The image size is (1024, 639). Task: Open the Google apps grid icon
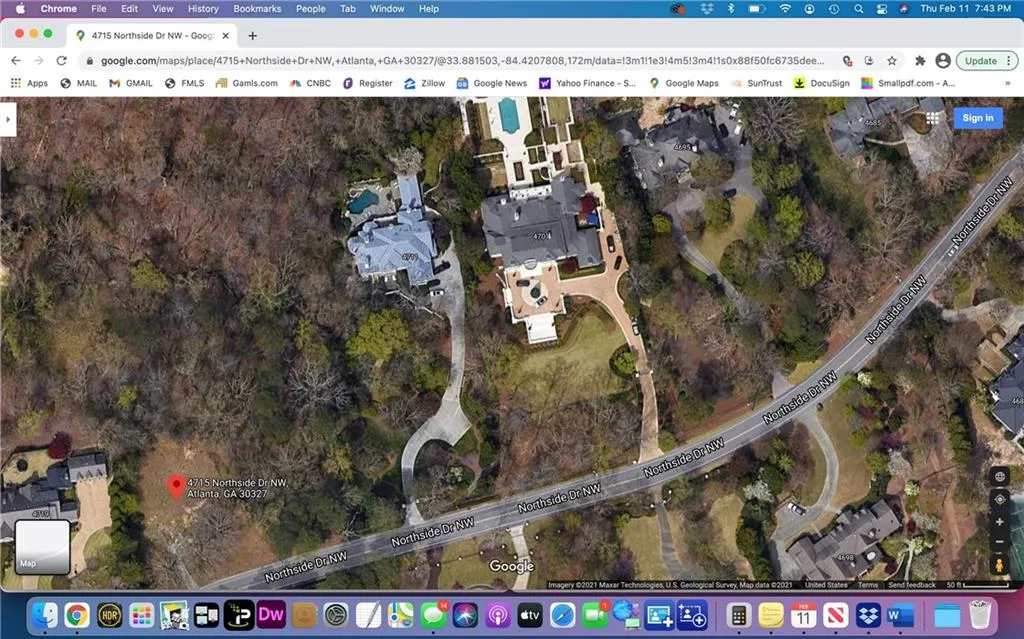933,118
